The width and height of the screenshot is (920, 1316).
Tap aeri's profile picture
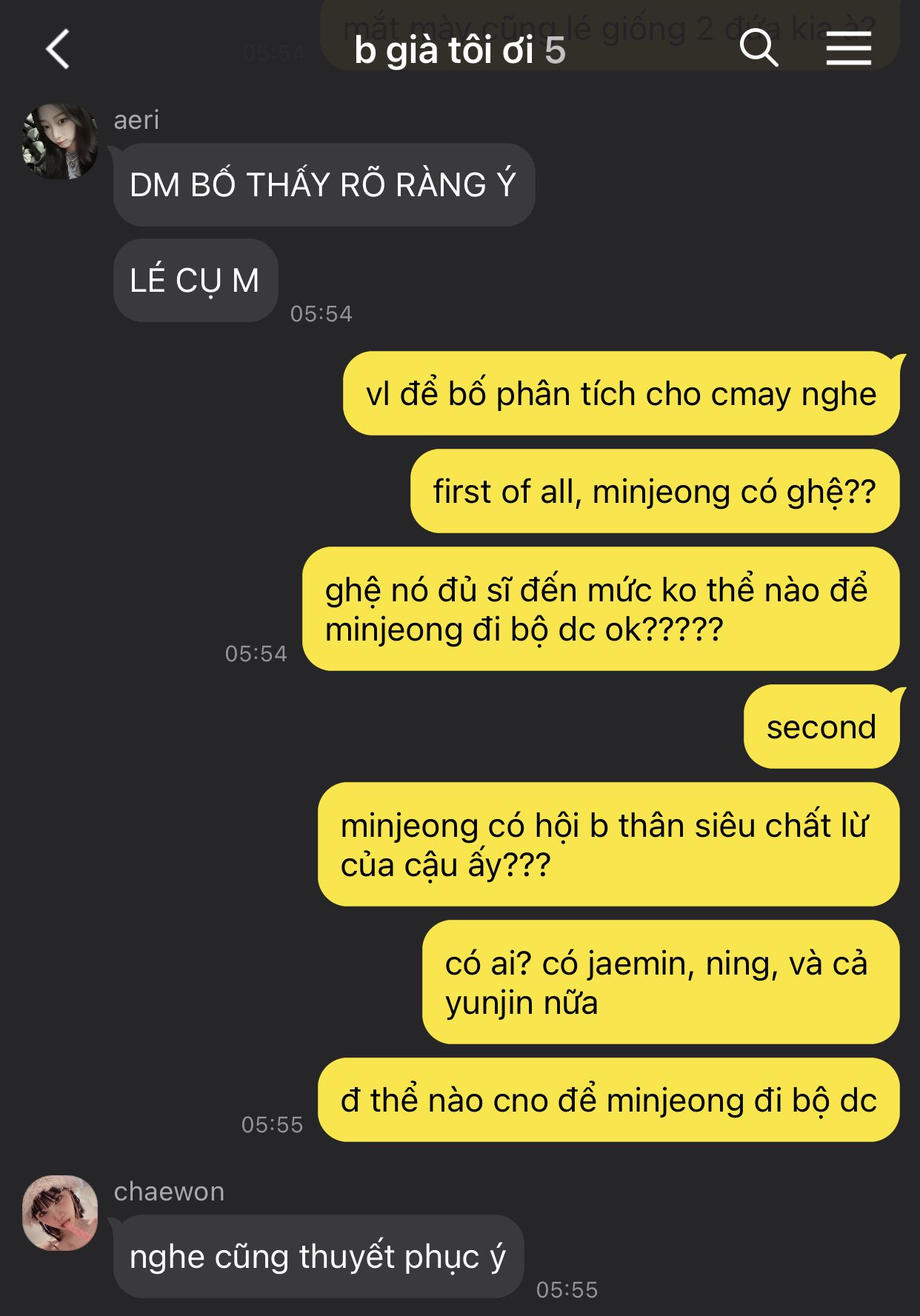click(x=60, y=141)
